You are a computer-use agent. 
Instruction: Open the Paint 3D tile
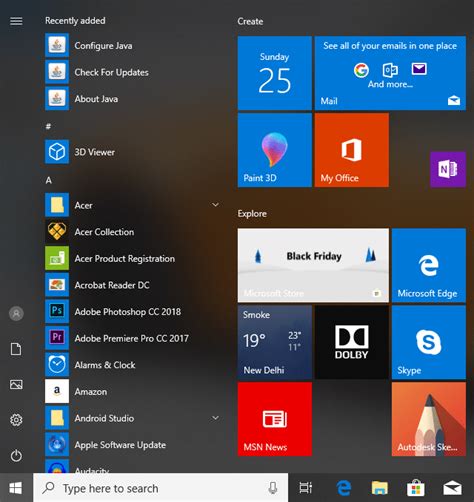[x=275, y=150]
